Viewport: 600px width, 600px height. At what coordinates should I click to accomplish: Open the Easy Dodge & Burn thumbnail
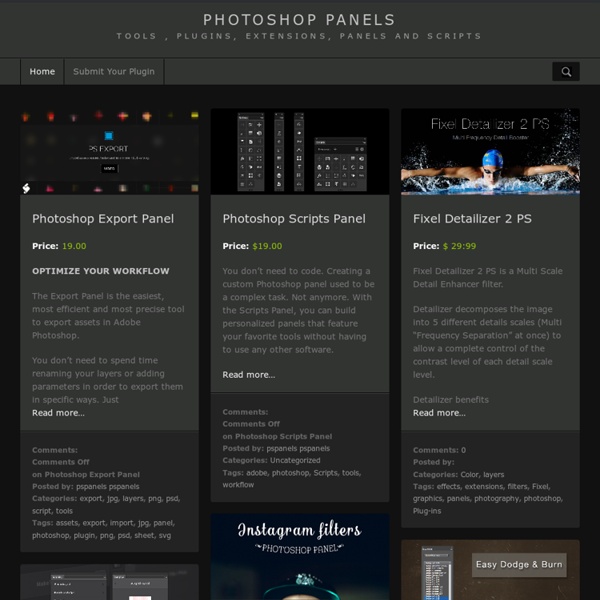[490, 570]
